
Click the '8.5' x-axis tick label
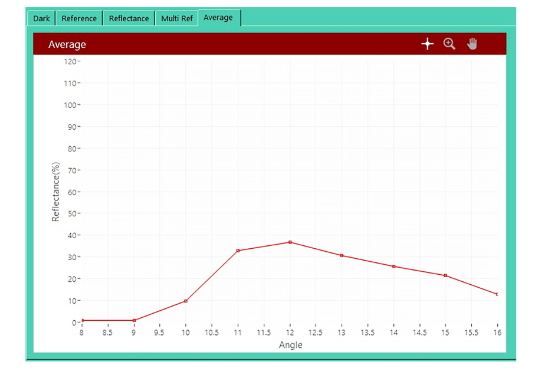[x=108, y=332]
